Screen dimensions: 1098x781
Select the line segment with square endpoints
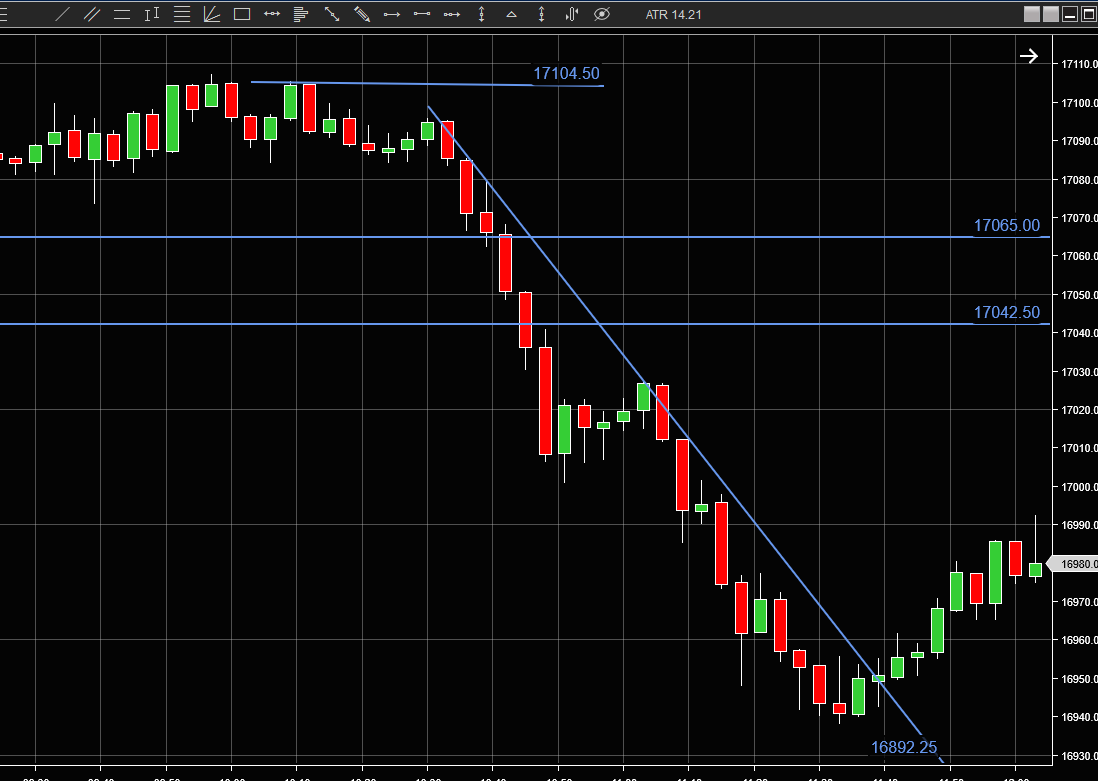(422, 14)
